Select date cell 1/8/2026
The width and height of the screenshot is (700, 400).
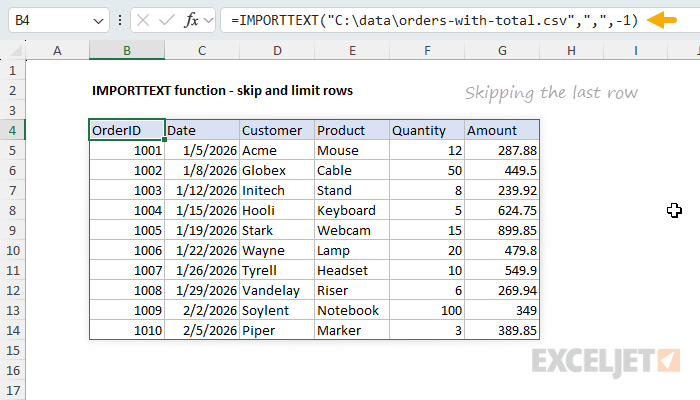[202, 171]
